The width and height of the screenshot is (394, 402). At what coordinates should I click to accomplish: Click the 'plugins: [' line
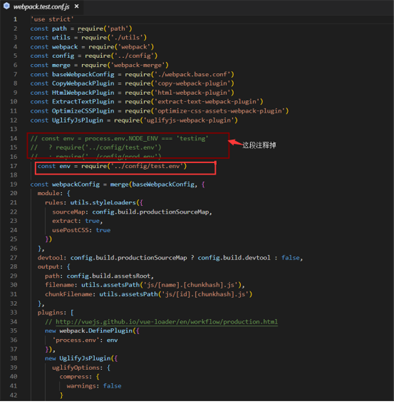coord(55,313)
